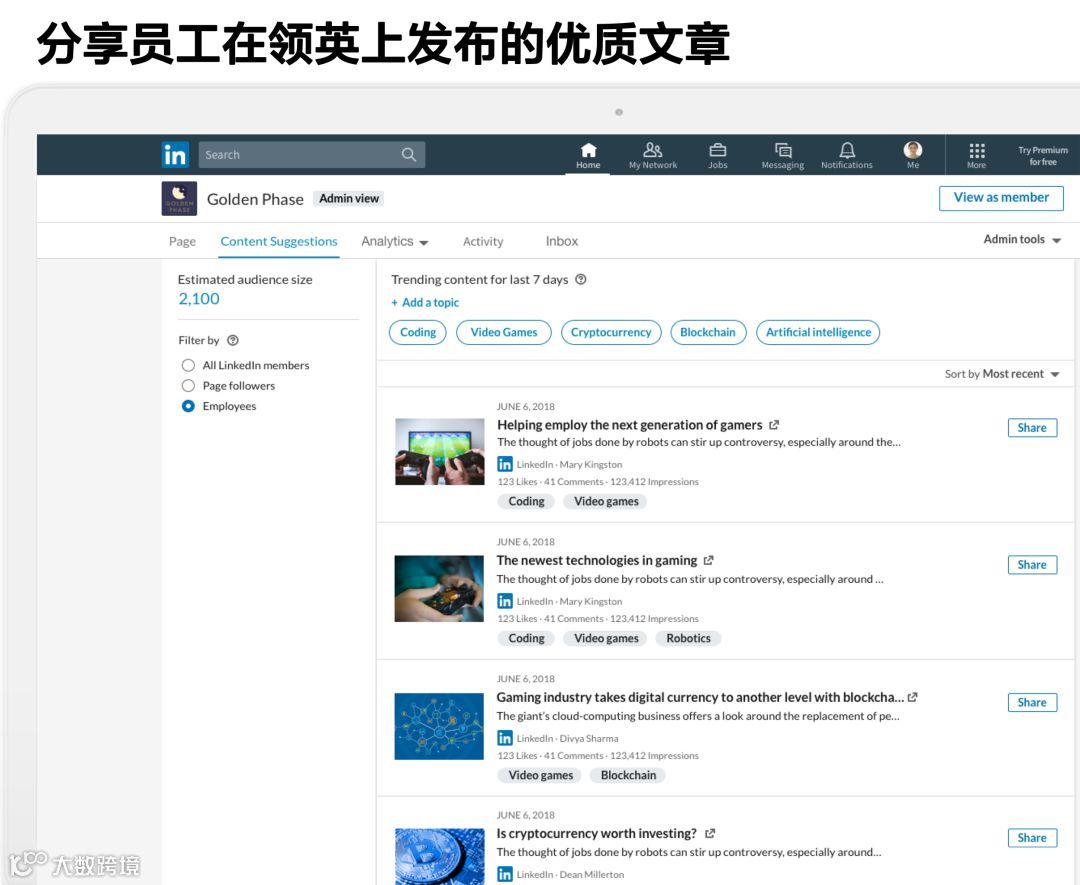Screen dimensions: 1080x885
Task: Share the Is cryptocurrency worth investing article
Action: 1032,838
